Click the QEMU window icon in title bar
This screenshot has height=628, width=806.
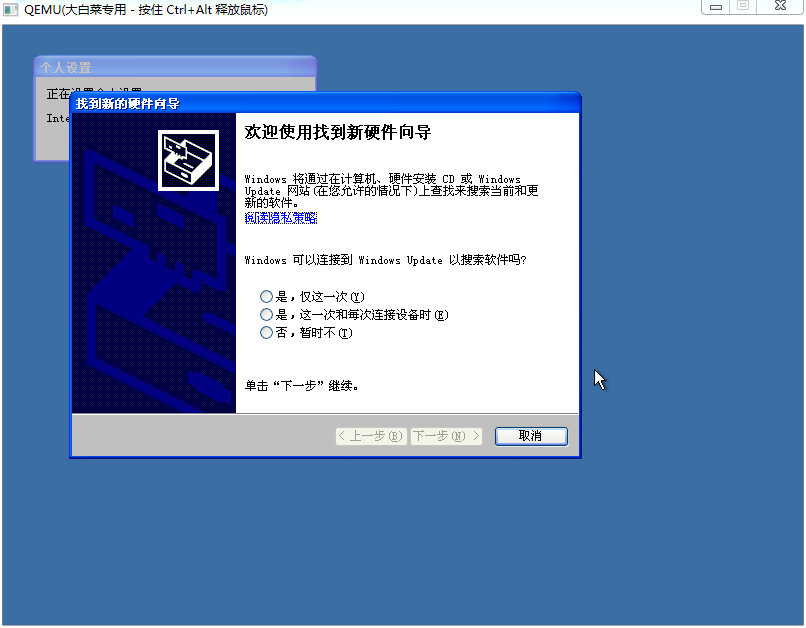[x=12, y=9]
